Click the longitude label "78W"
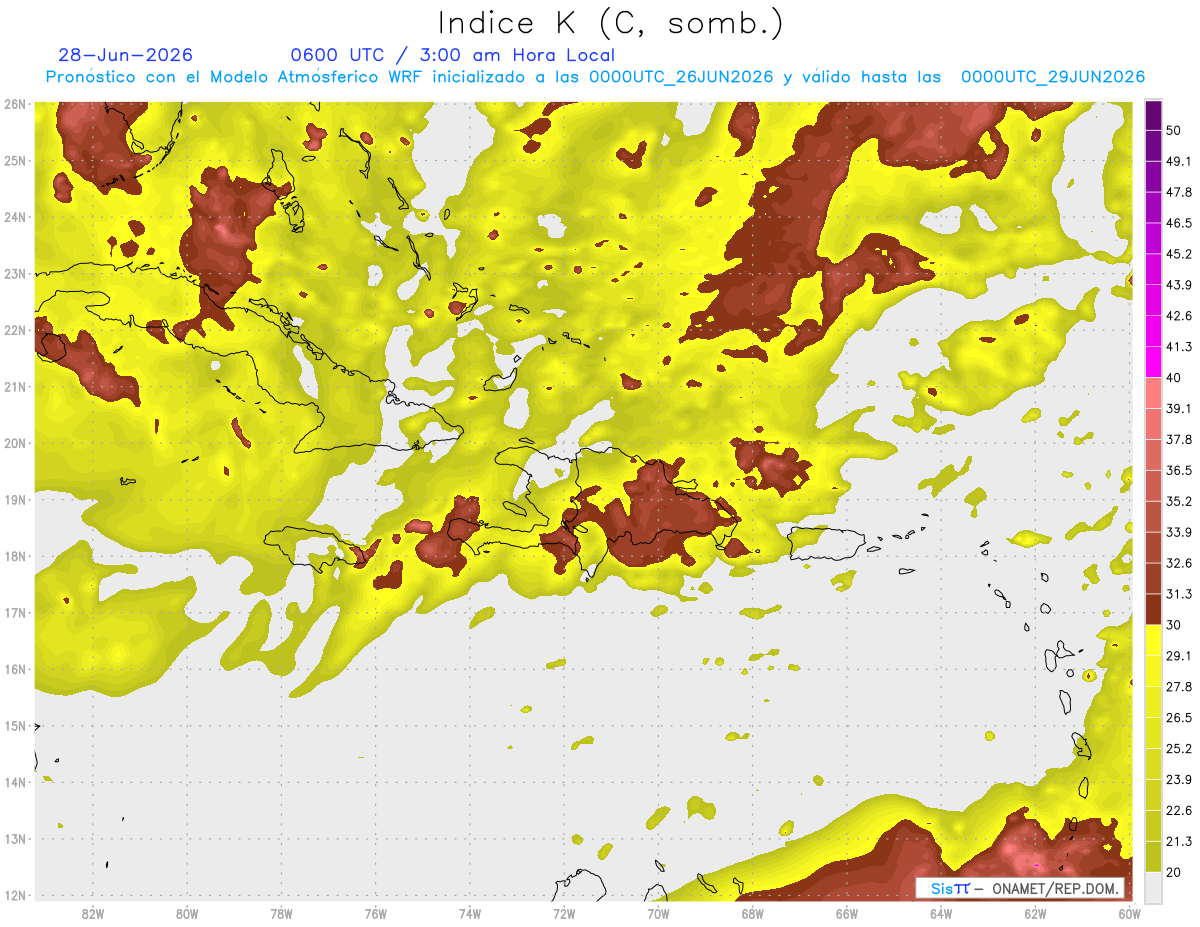Screen dimensions: 1200x927 pos(281,913)
